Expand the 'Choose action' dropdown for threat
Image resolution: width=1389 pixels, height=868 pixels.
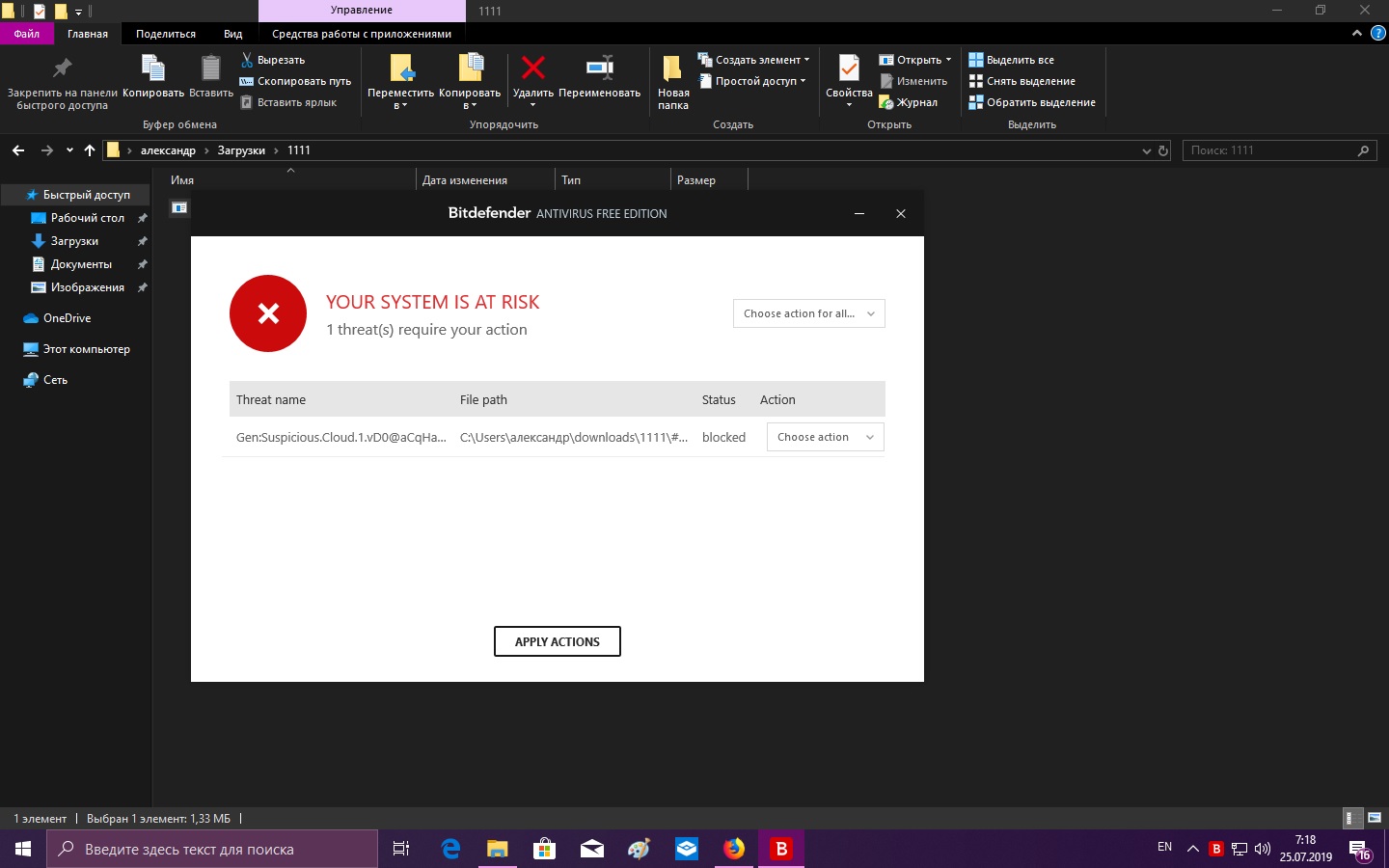[825, 437]
